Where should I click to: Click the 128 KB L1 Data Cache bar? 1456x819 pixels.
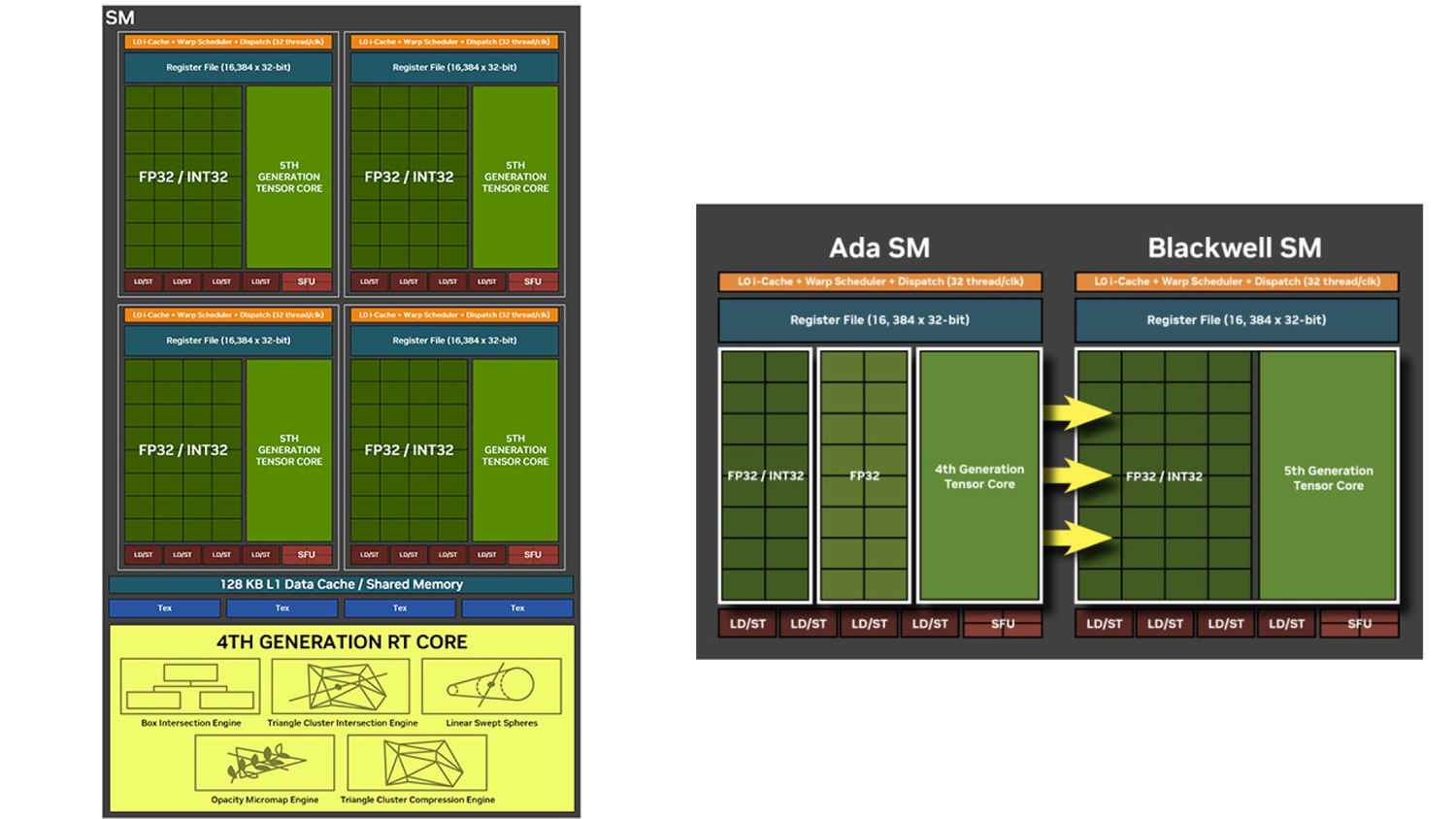coord(342,583)
